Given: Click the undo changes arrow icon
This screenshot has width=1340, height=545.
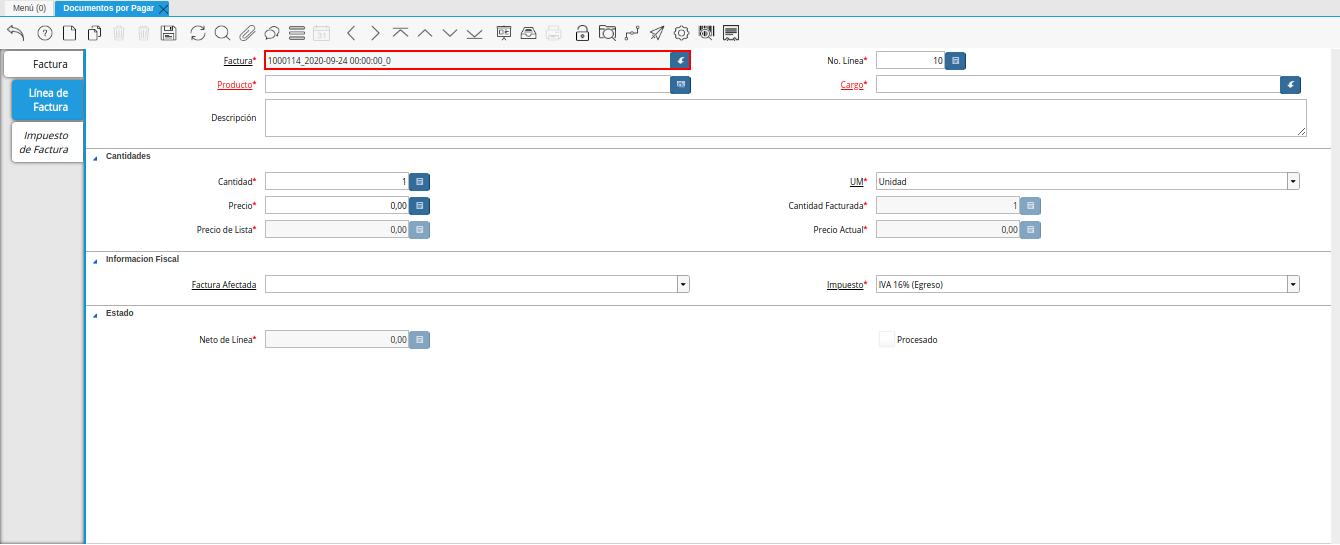Looking at the screenshot, I should pyautogui.click(x=15, y=33).
